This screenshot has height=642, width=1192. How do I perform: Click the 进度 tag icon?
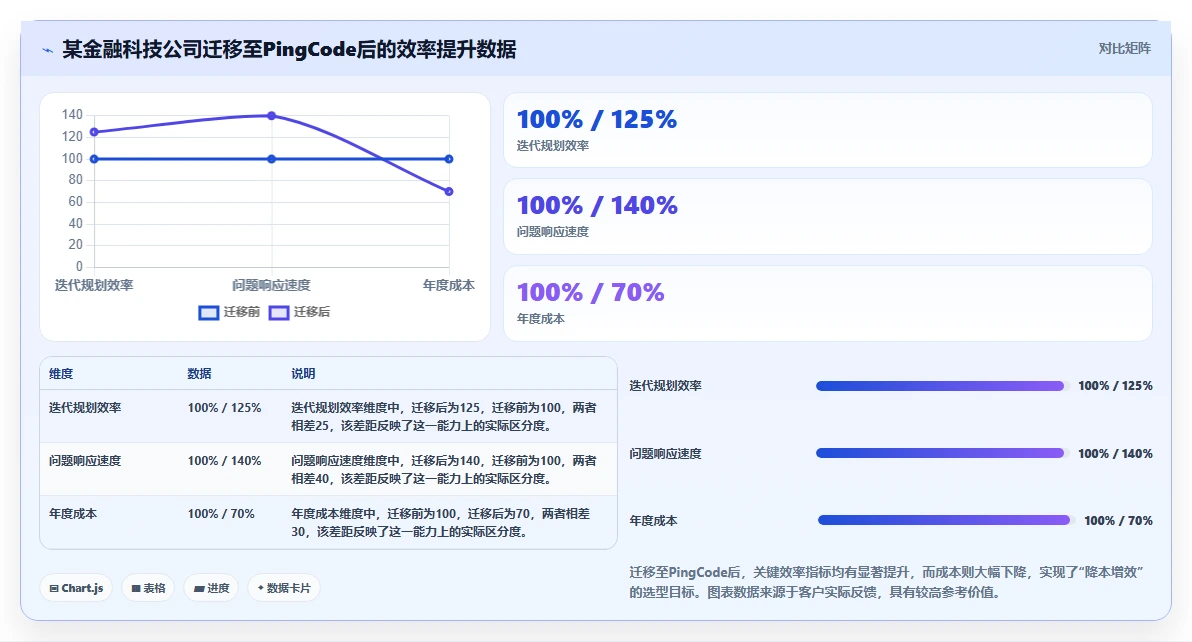[198, 589]
